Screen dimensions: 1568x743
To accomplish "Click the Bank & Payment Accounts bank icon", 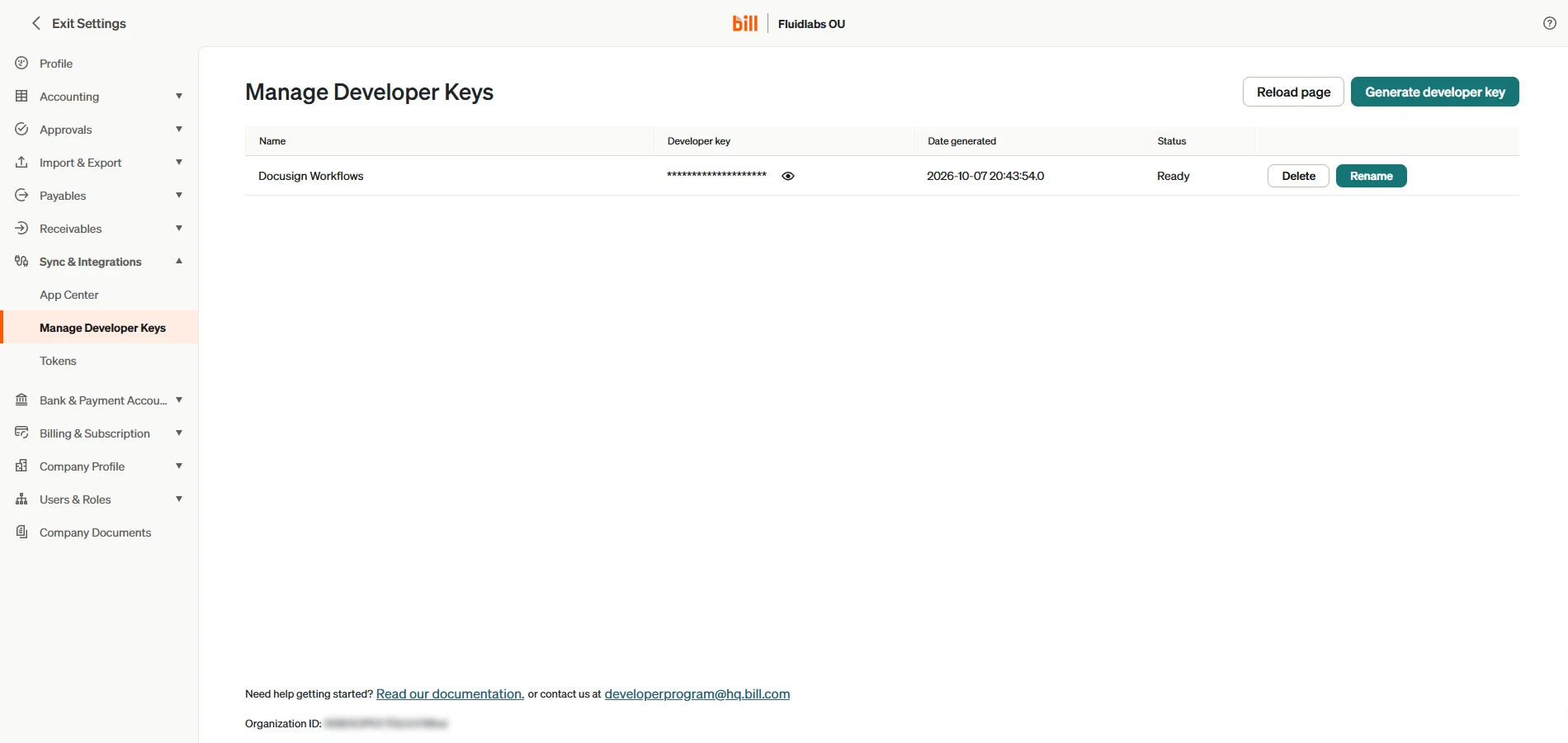I will (x=21, y=400).
